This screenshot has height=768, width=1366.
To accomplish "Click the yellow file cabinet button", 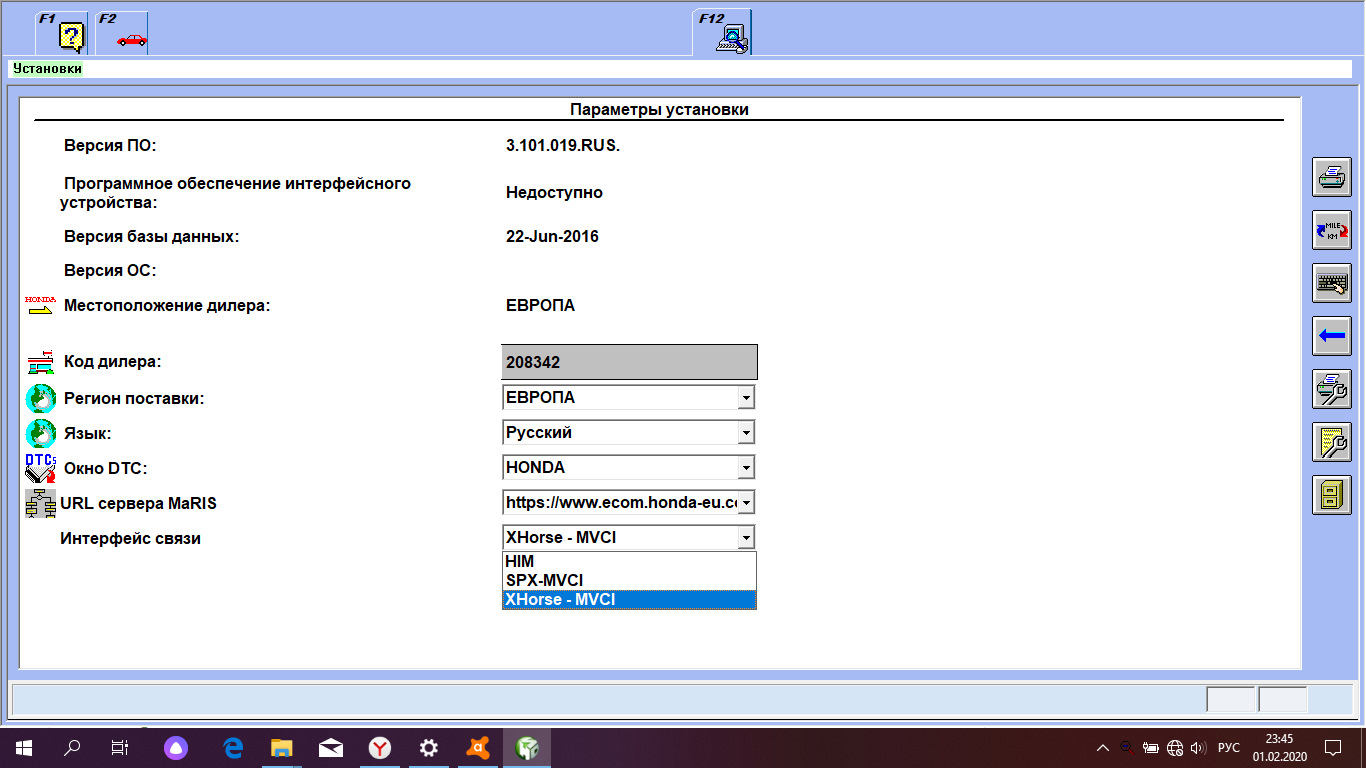I will coord(1331,495).
